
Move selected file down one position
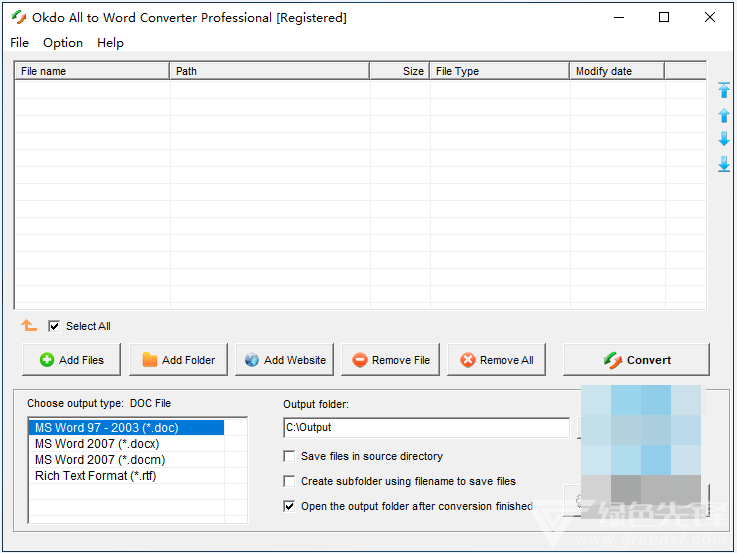tap(724, 139)
